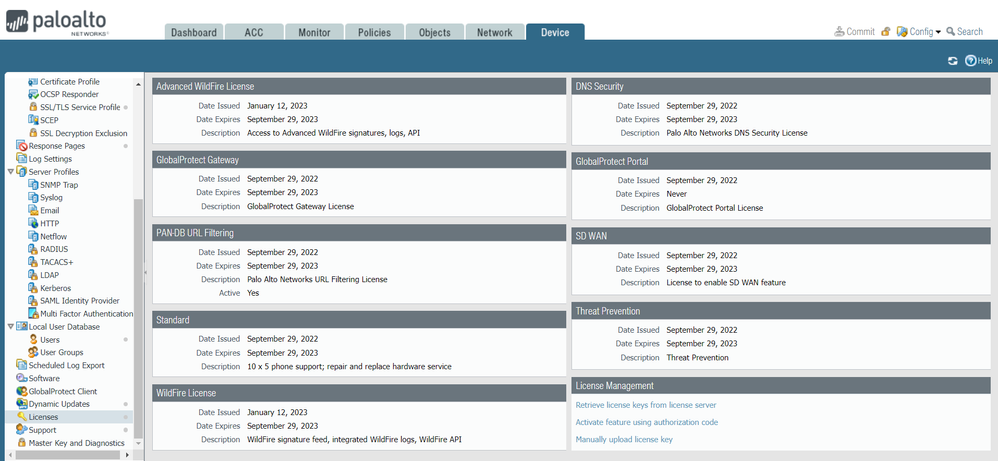The width and height of the screenshot is (998, 461).
Task: Click the PAN-DB URL Filtering header
Action: (x=359, y=233)
